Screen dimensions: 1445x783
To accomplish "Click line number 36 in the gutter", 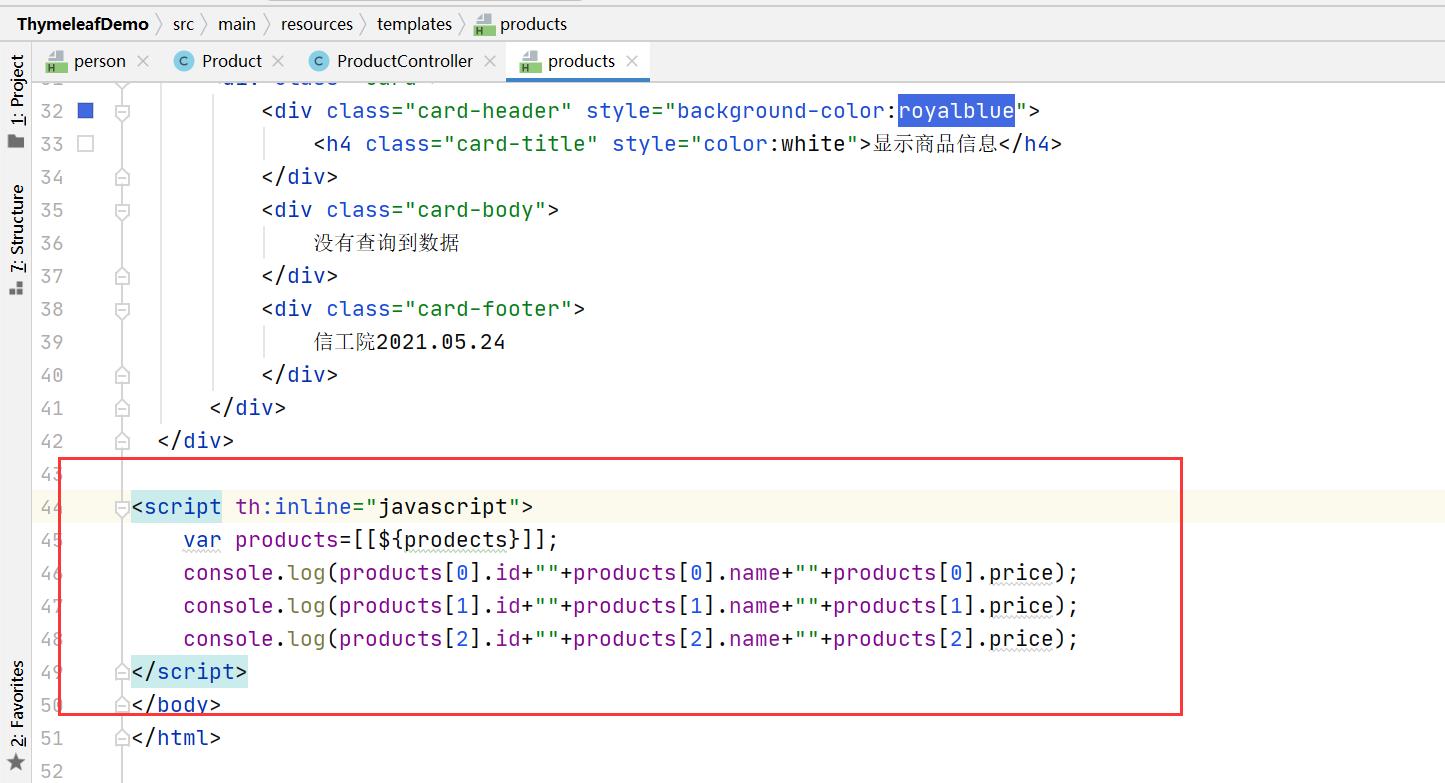I will point(52,243).
